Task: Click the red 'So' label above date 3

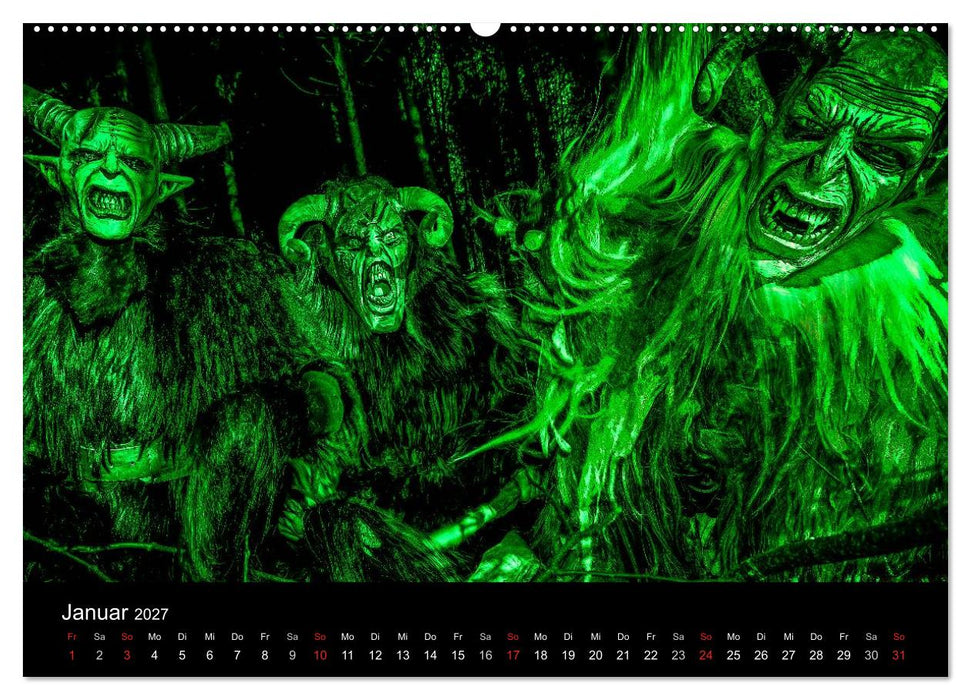Action: (x=127, y=637)
